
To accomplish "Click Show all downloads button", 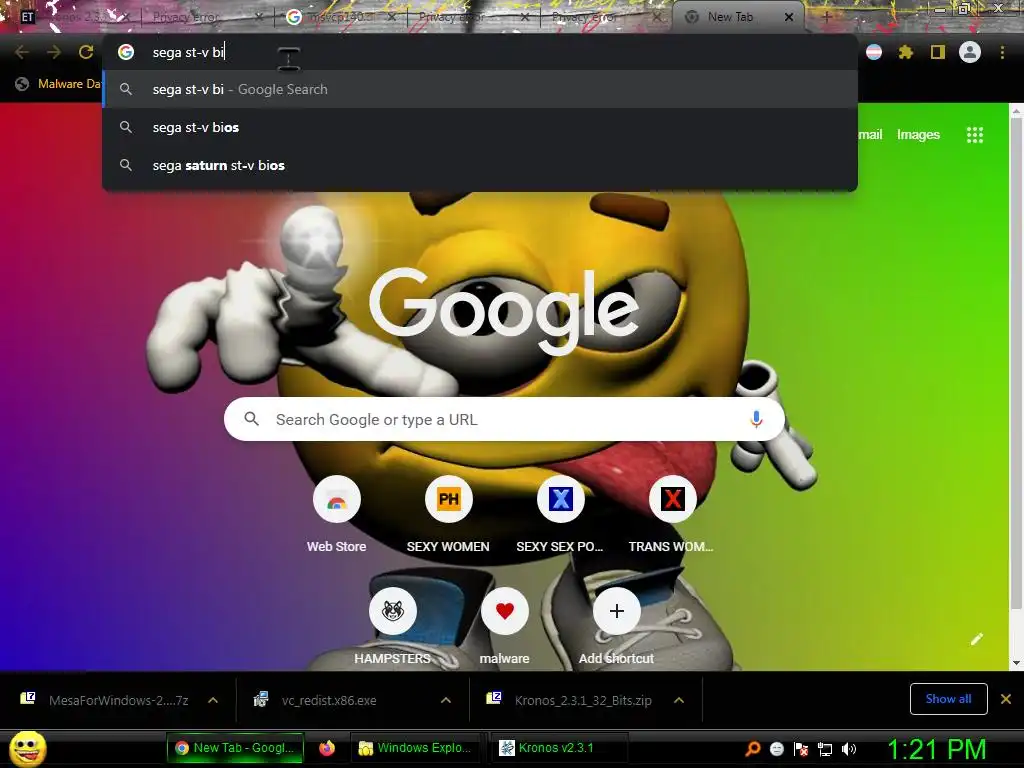I will [948, 699].
